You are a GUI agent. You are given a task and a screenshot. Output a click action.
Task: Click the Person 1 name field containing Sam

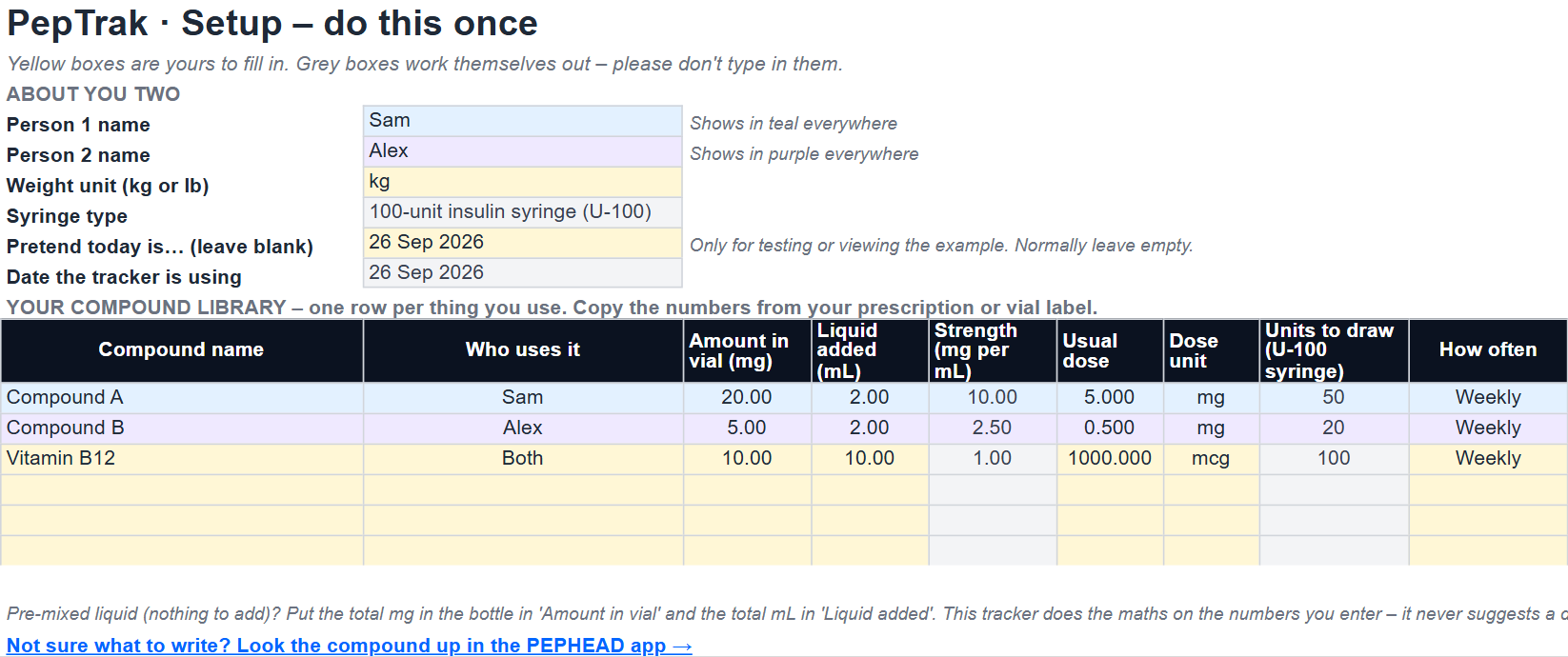(x=522, y=121)
